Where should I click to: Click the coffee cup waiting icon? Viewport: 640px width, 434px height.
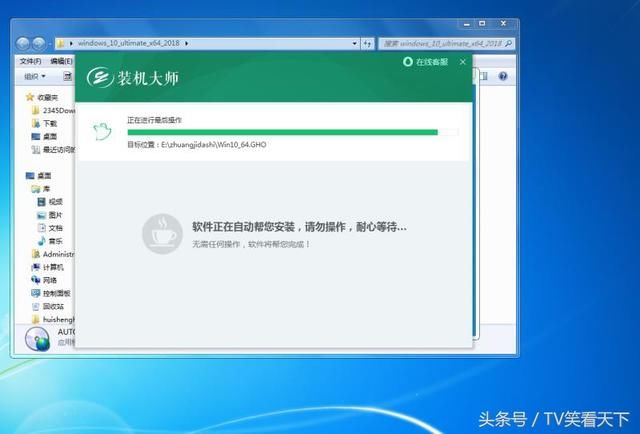click(x=162, y=234)
